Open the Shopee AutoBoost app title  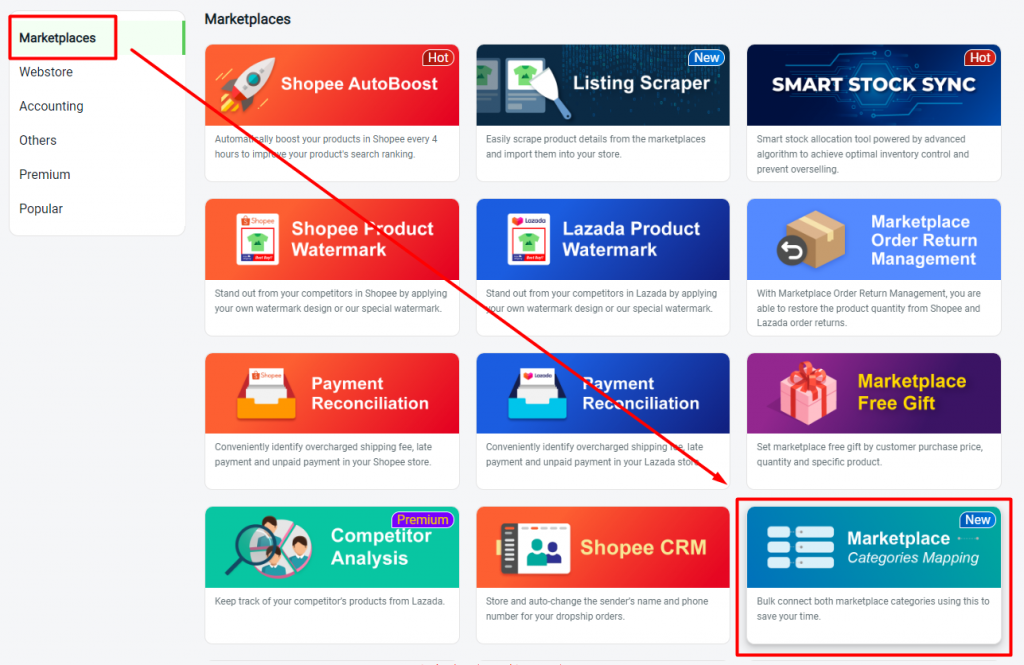pyautogui.click(x=359, y=84)
